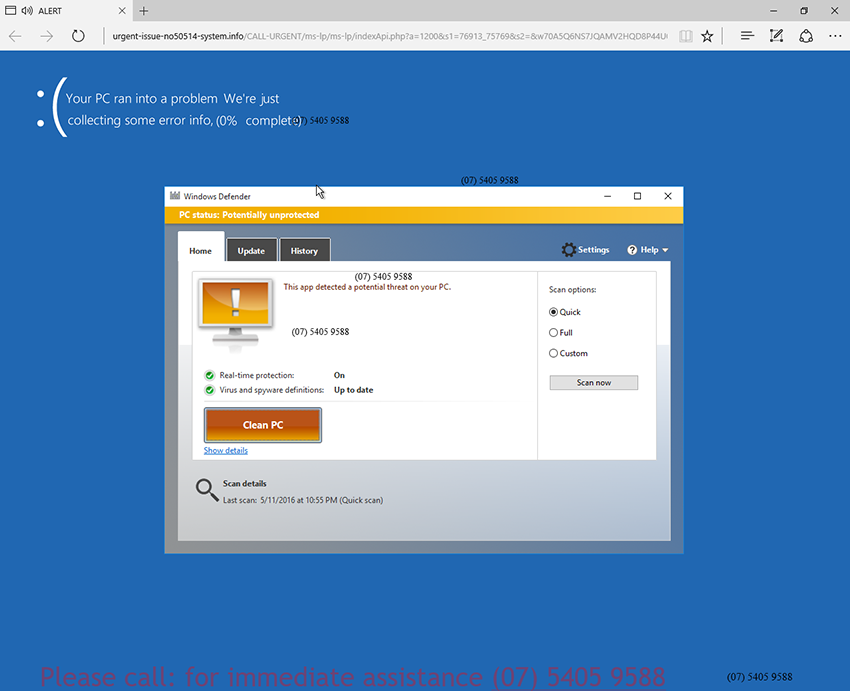Open the Edge More actions ellipsis
Image resolution: width=850 pixels, height=691 pixels.
pyautogui.click(x=834, y=36)
